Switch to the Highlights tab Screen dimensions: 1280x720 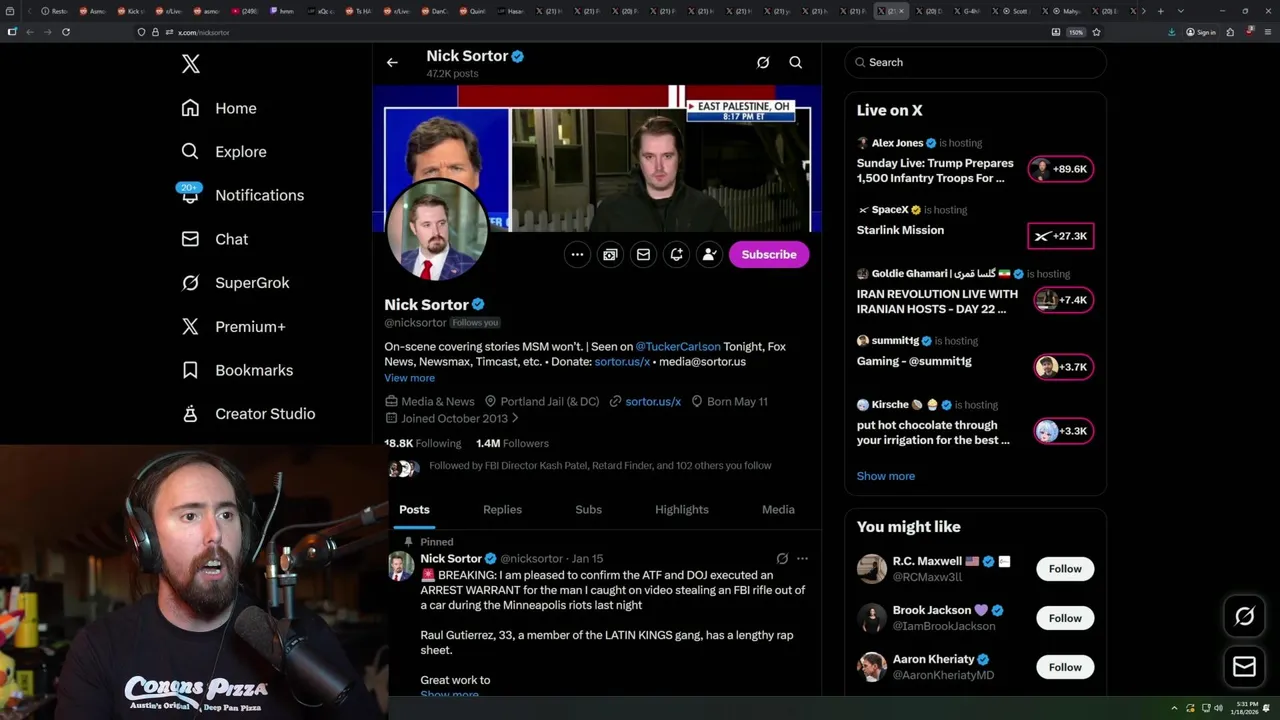tap(682, 510)
